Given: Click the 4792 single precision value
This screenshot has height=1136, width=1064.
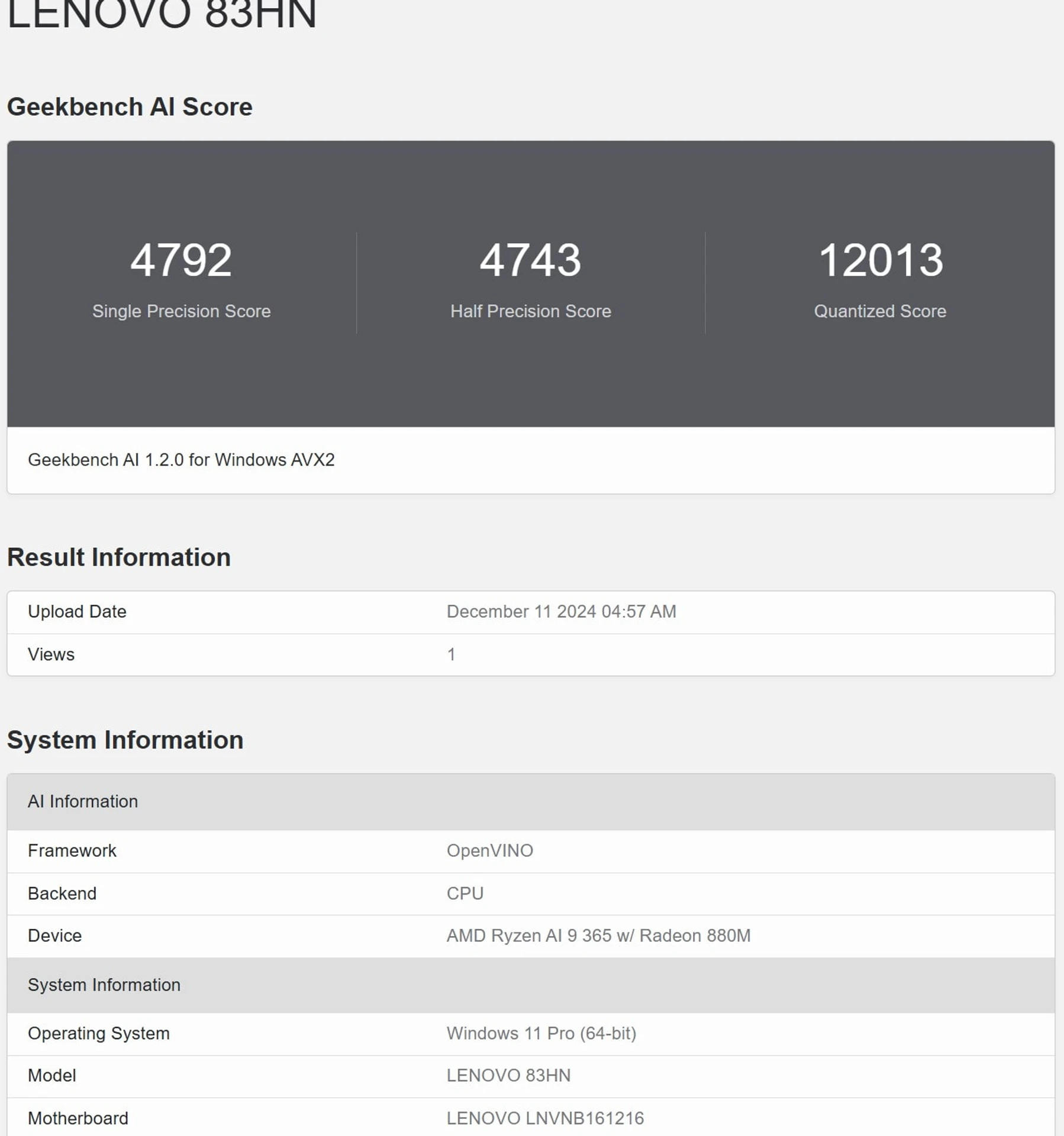Looking at the screenshot, I should (181, 260).
